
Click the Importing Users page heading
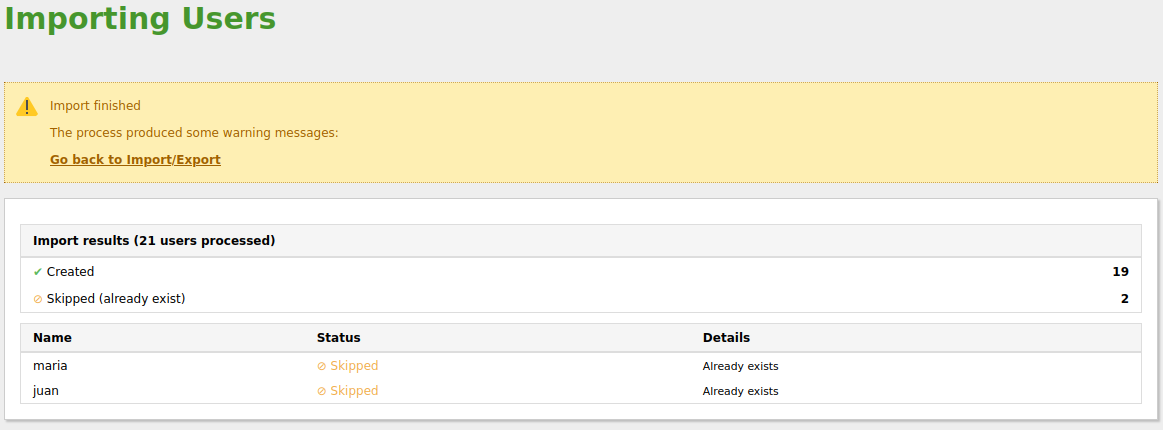(x=141, y=19)
